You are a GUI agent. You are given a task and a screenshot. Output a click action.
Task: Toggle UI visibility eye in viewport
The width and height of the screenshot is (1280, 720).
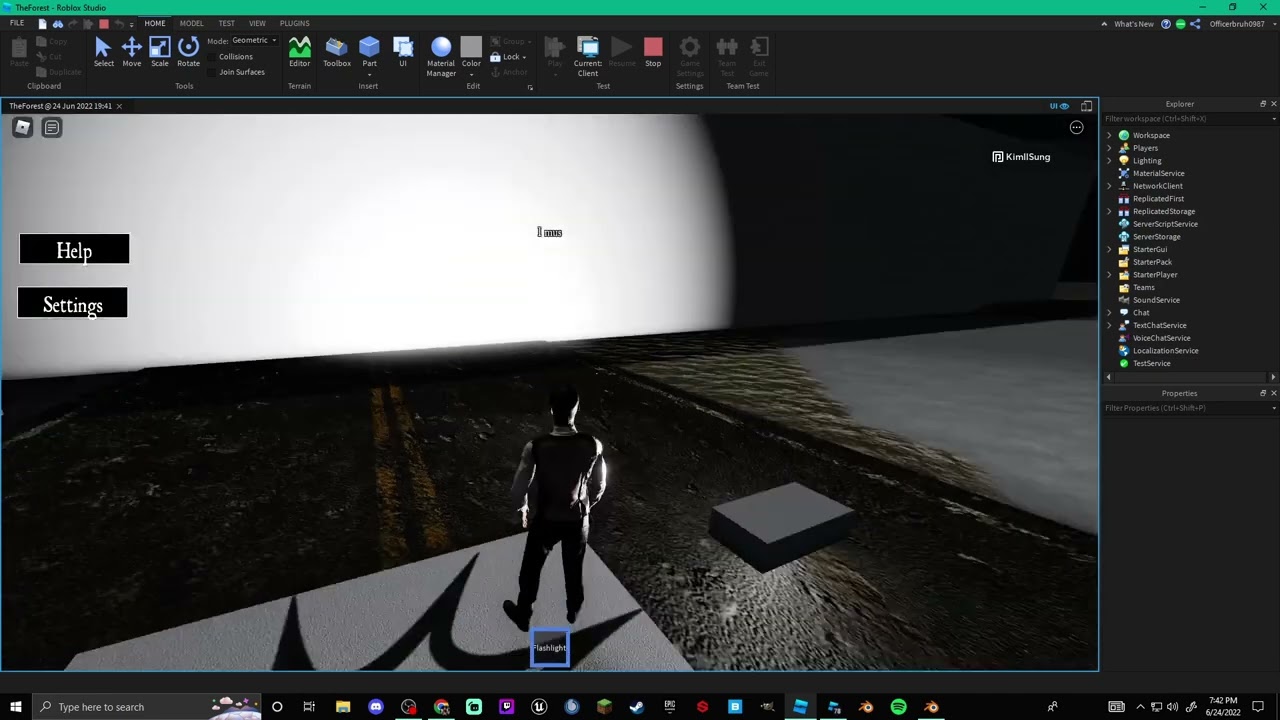(x=1059, y=106)
